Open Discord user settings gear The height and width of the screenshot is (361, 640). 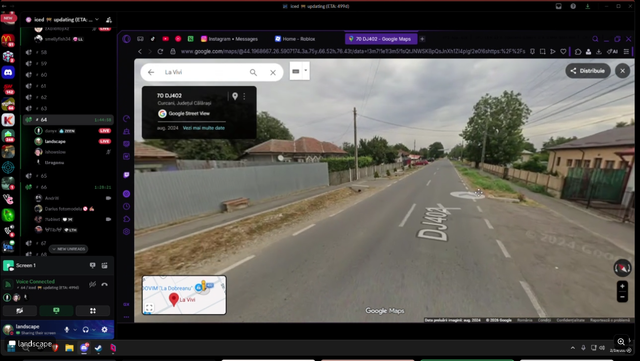(x=104, y=330)
